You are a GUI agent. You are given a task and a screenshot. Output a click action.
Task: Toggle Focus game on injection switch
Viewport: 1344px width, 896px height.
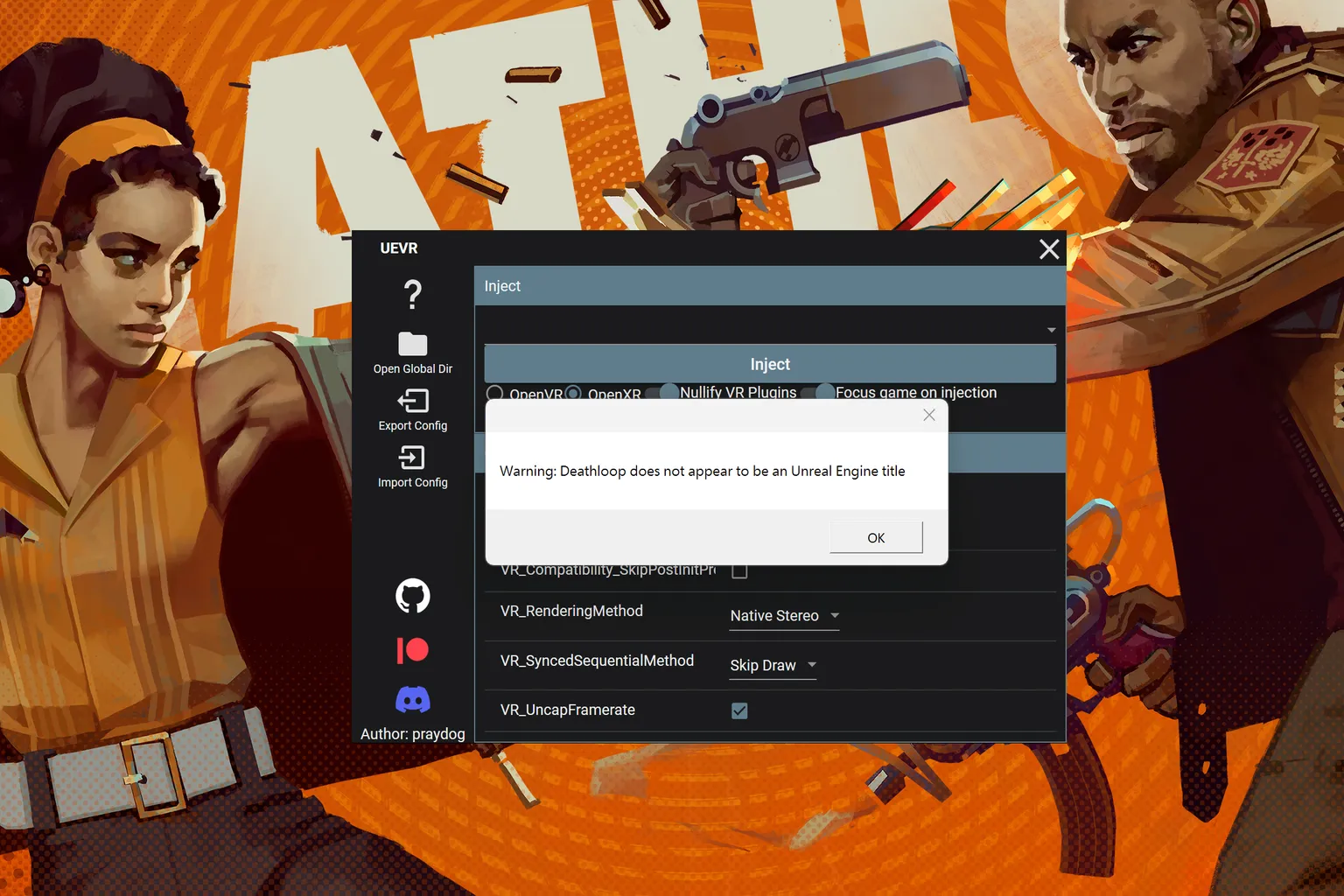coord(818,393)
